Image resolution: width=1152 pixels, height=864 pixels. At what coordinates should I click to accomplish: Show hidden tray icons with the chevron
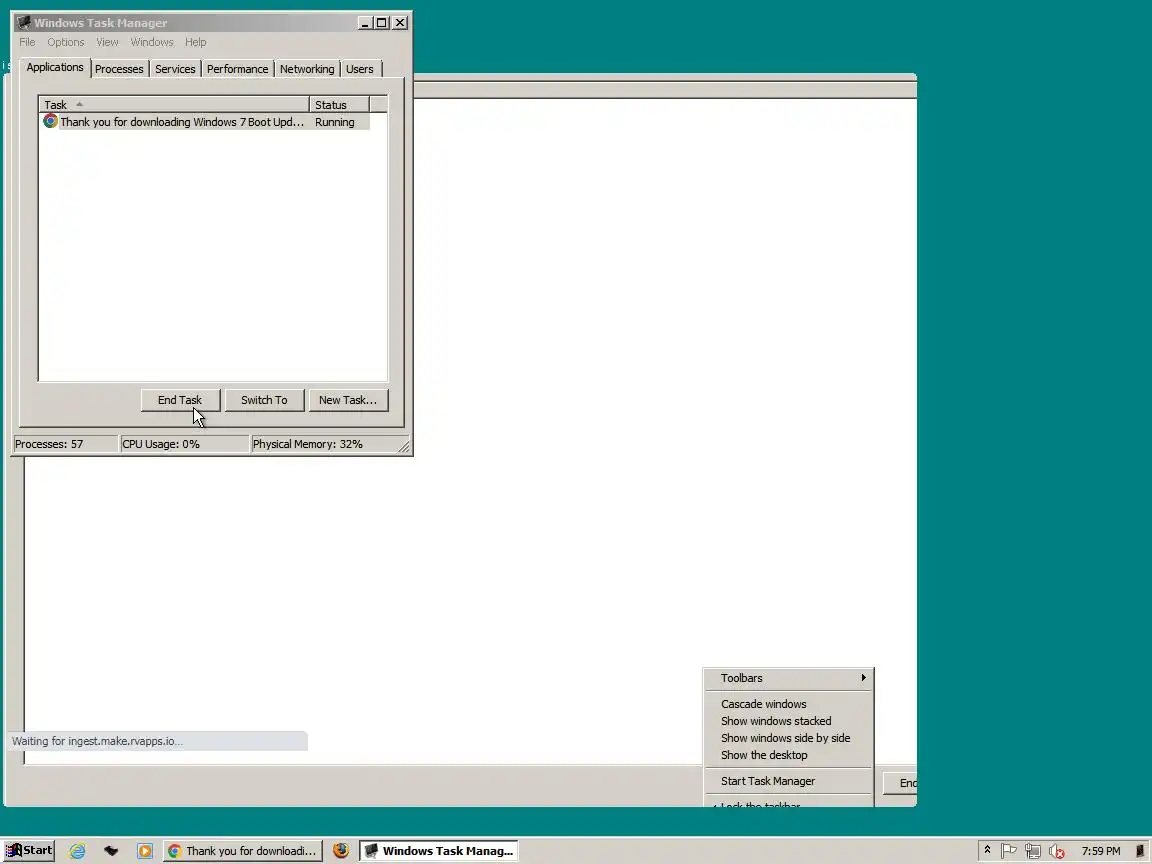point(987,851)
